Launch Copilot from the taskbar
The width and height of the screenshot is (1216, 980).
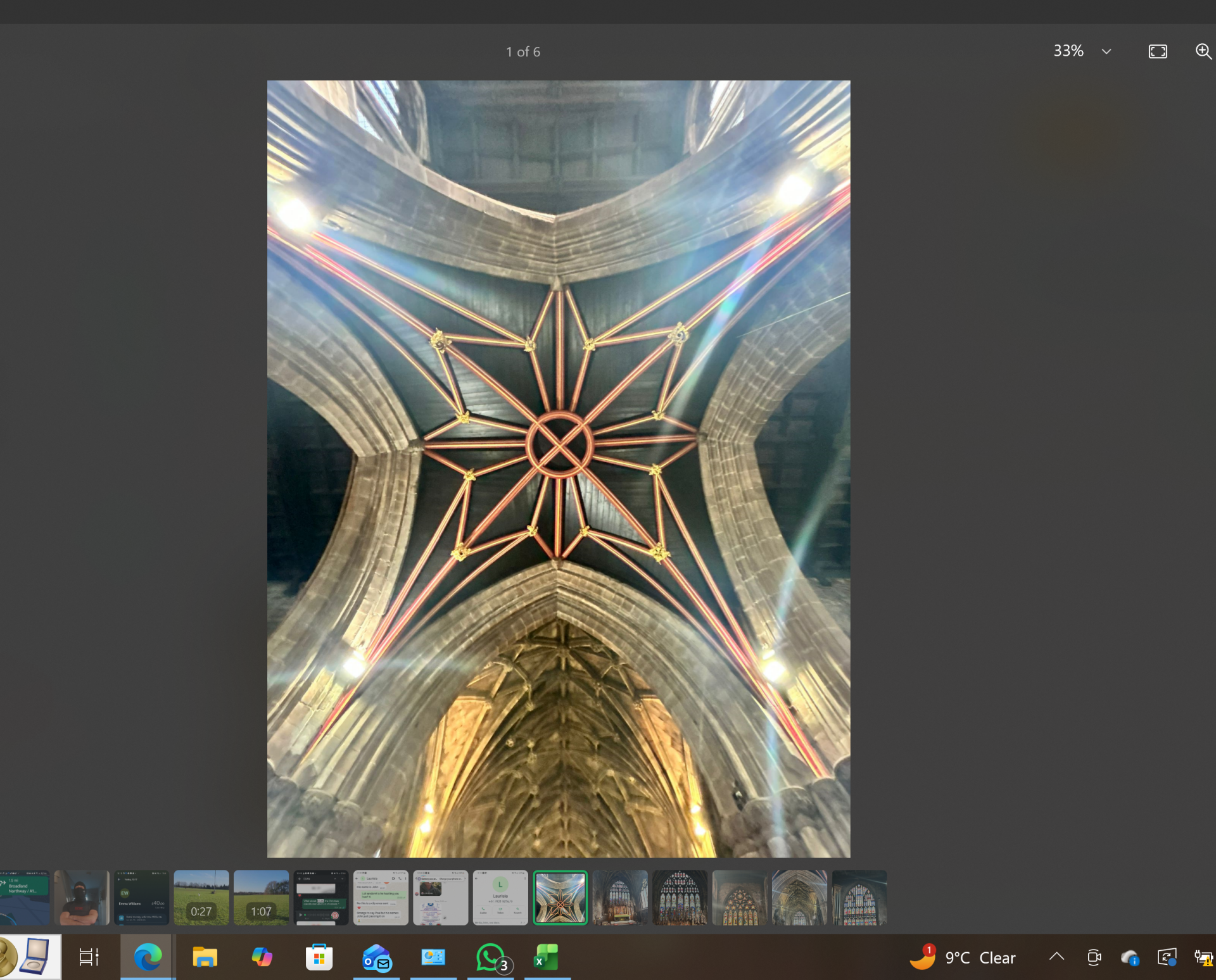(262, 957)
